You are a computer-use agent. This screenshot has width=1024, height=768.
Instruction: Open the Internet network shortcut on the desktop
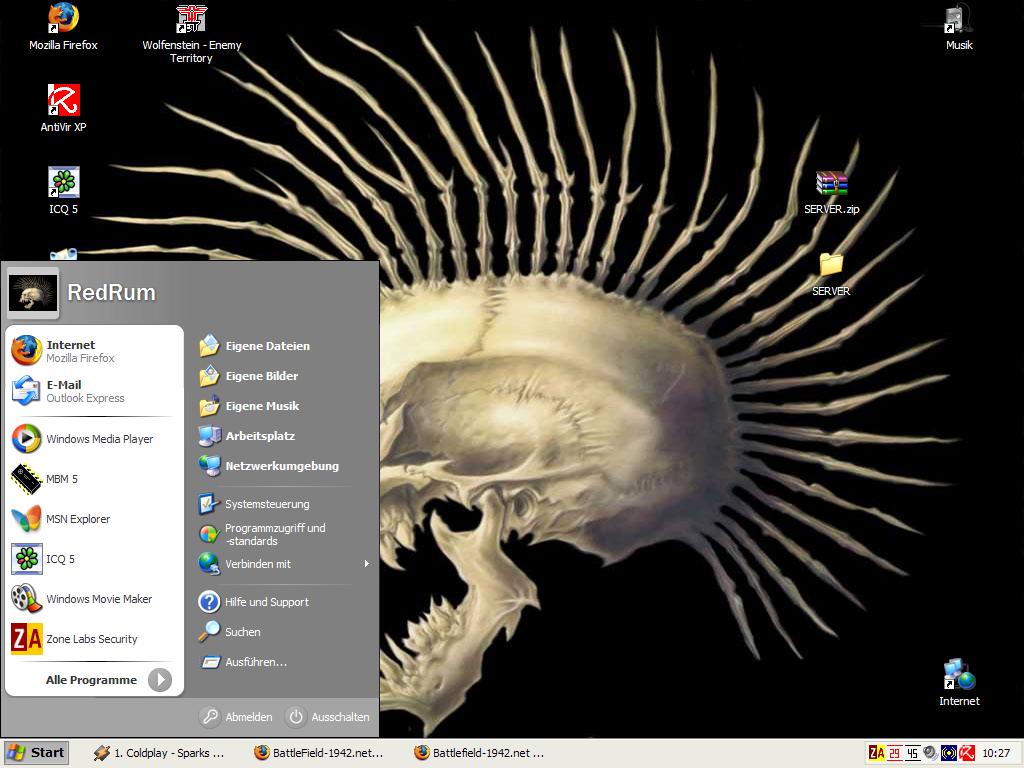pyautogui.click(x=959, y=683)
